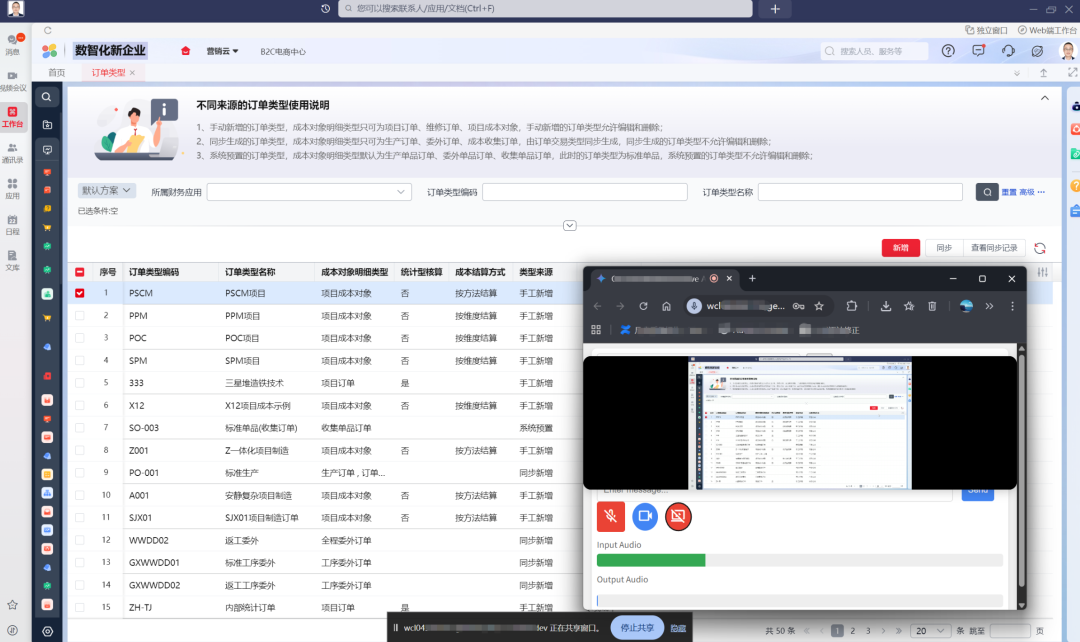Click the refresh icon beside 直接同步记录
The height and width of the screenshot is (642, 1080).
tap(1040, 248)
